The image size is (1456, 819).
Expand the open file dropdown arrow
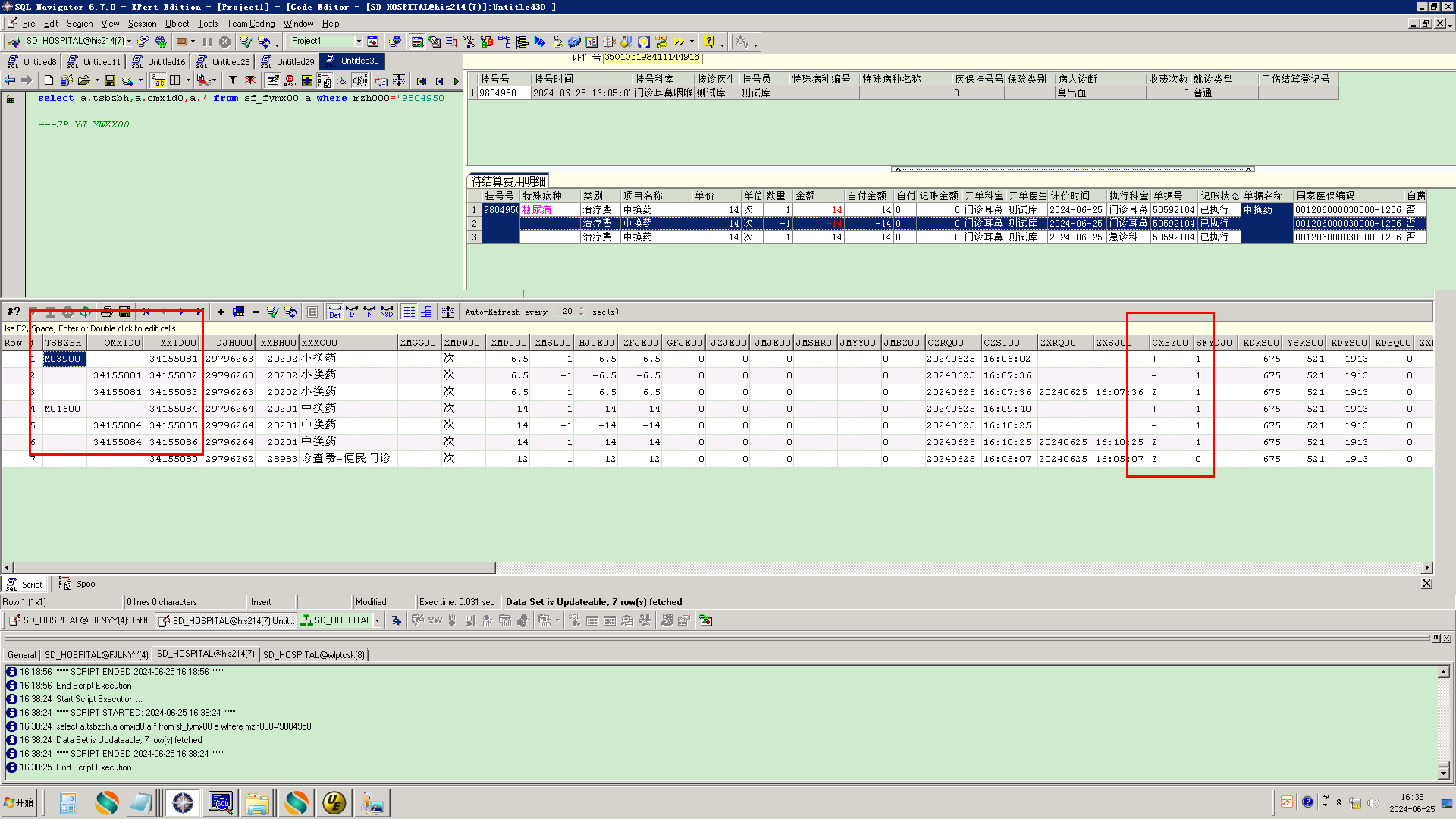pos(97,80)
